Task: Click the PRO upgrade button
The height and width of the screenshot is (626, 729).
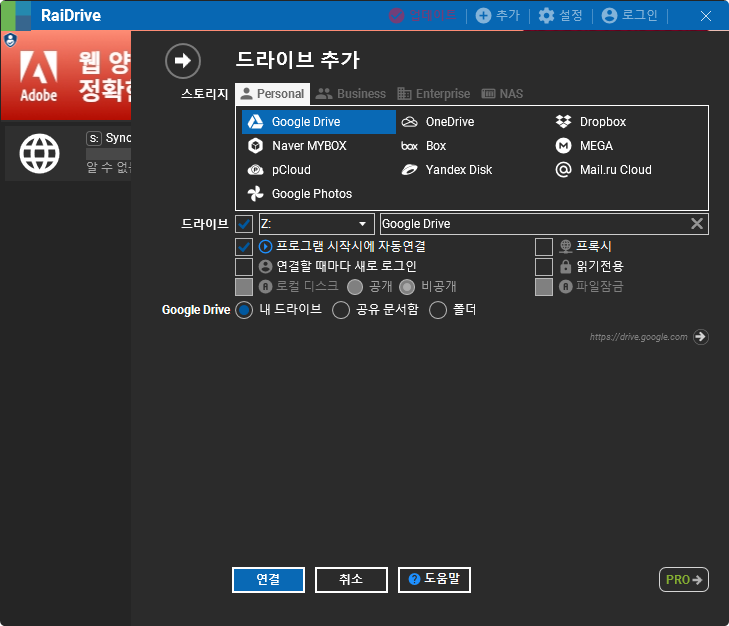Action: (x=684, y=580)
